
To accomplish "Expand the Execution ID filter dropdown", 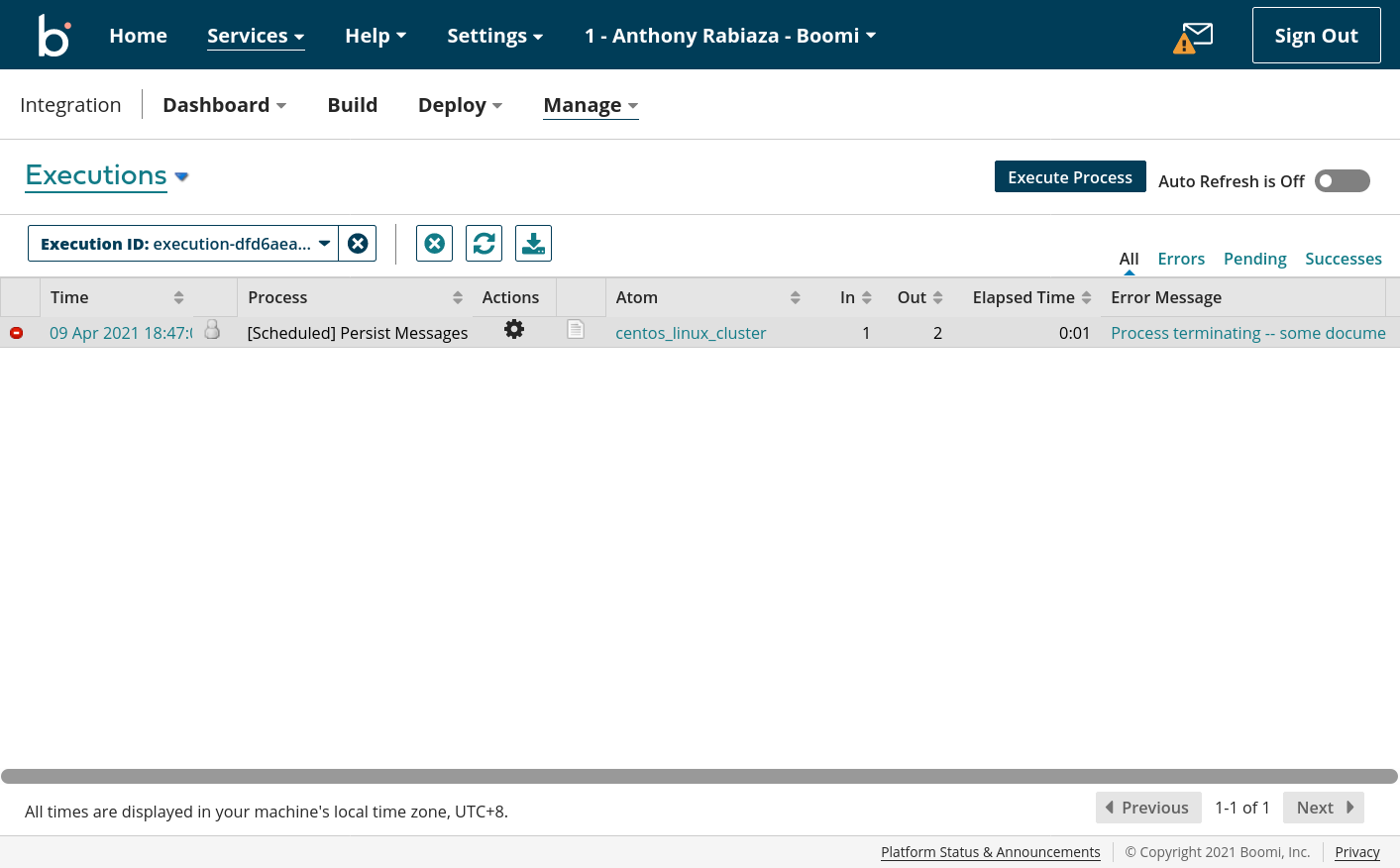I will (324, 244).
